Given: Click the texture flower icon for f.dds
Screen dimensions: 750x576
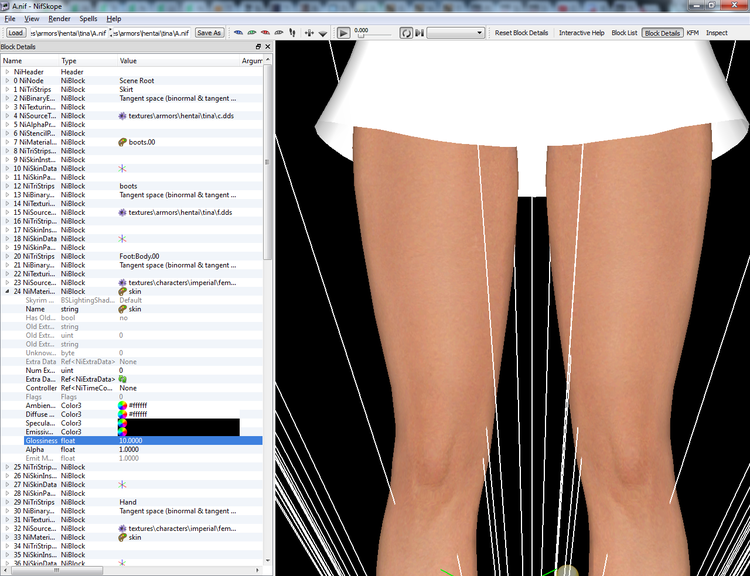Looking at the screenshot, I should coord(122,212).
